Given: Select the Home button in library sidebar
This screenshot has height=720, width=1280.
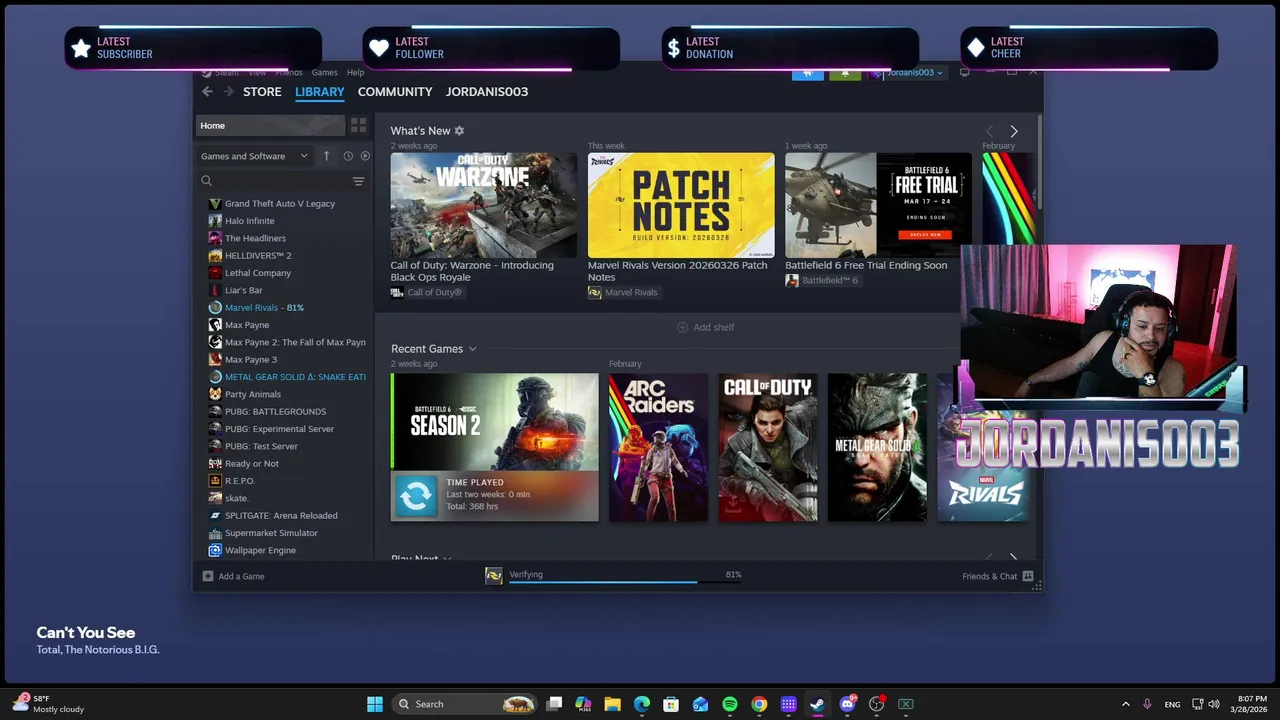Looking at the screenshot, I should point(270,126).
